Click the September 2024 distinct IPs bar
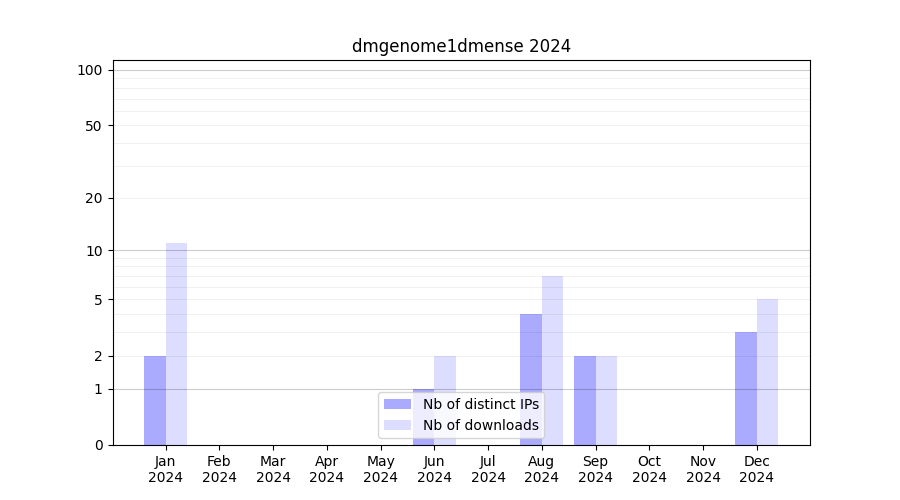 click(585, 400)
